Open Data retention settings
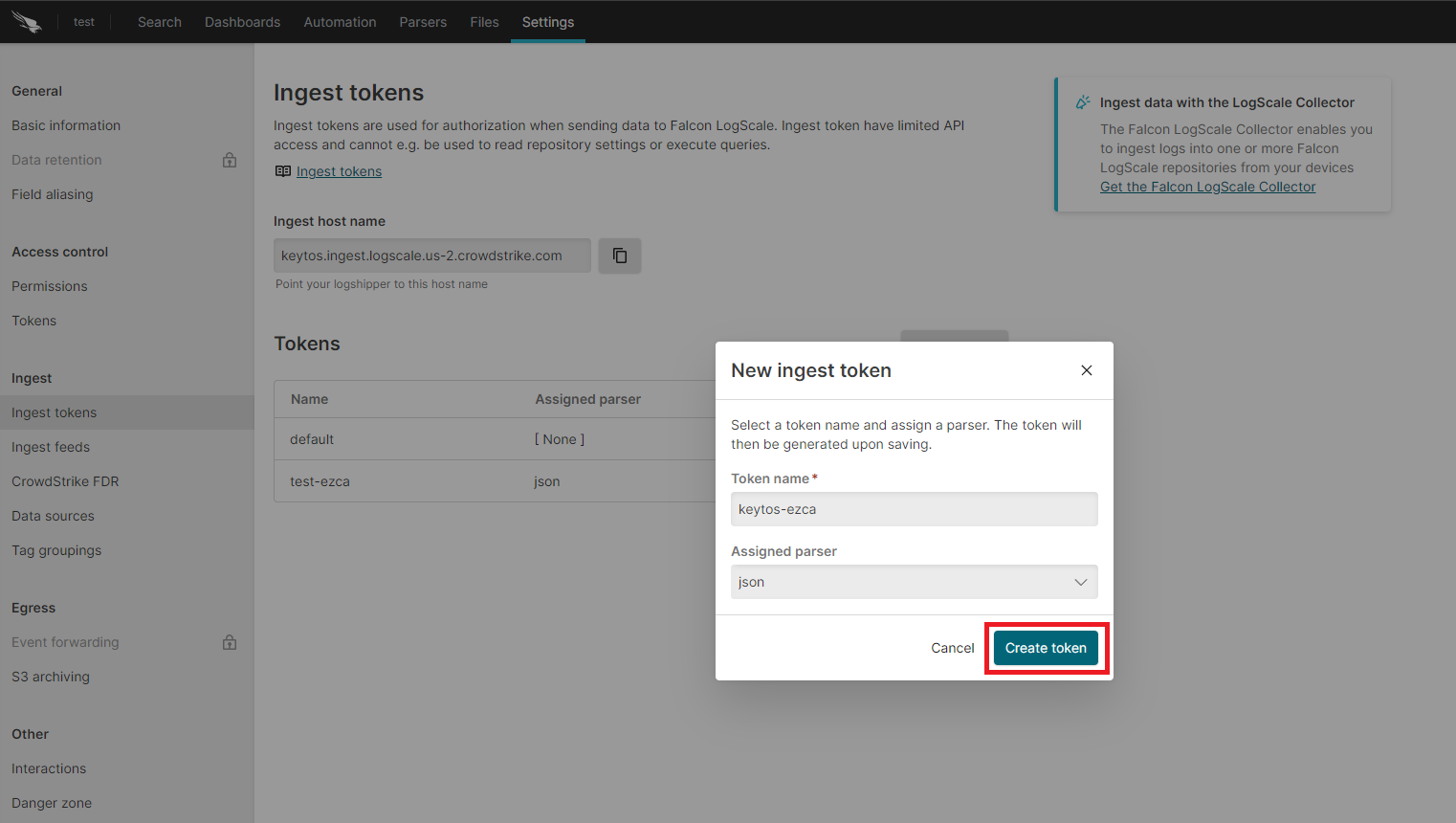Viewport: 1456px width, 823px height. click(x=56, y=160)
